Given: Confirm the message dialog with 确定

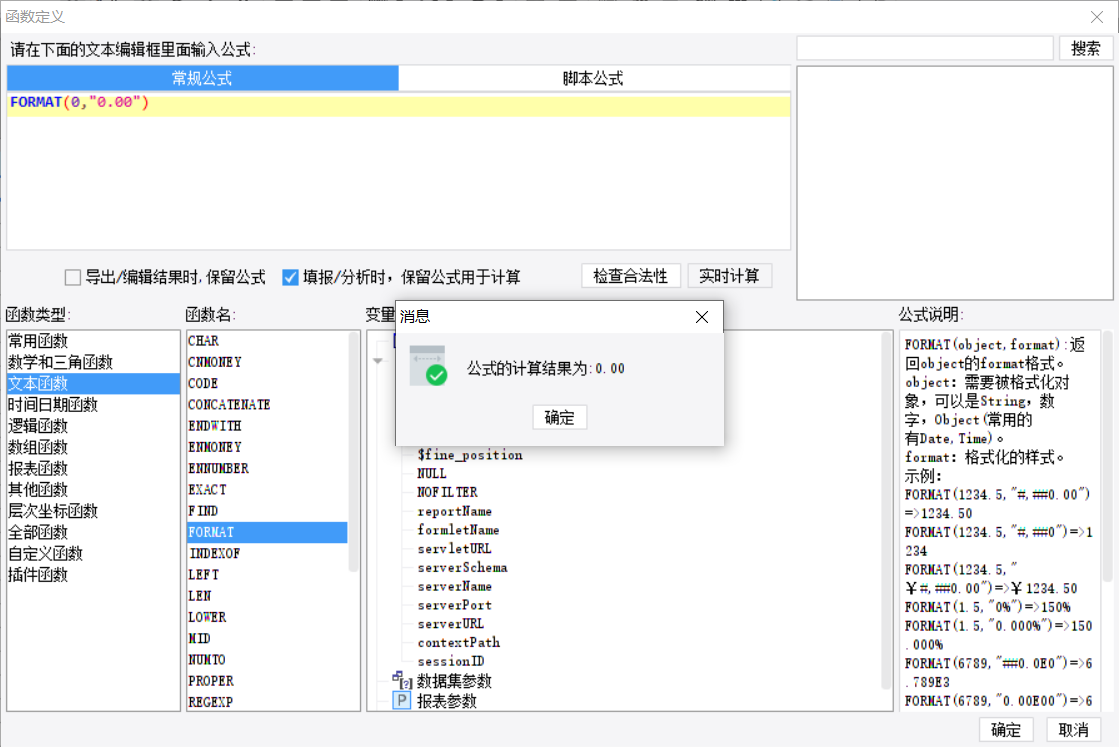Looking at the screenshot, I should (x=560, y=417).
